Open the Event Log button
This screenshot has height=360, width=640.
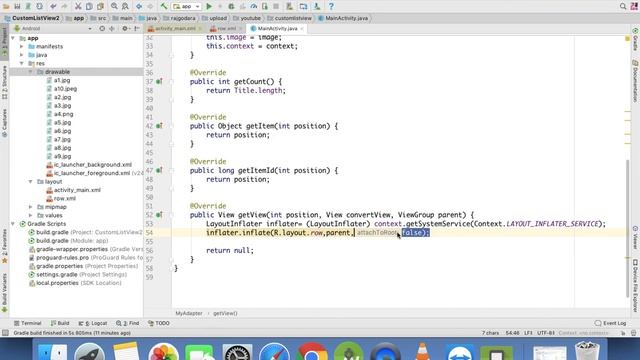click(611, 323)
